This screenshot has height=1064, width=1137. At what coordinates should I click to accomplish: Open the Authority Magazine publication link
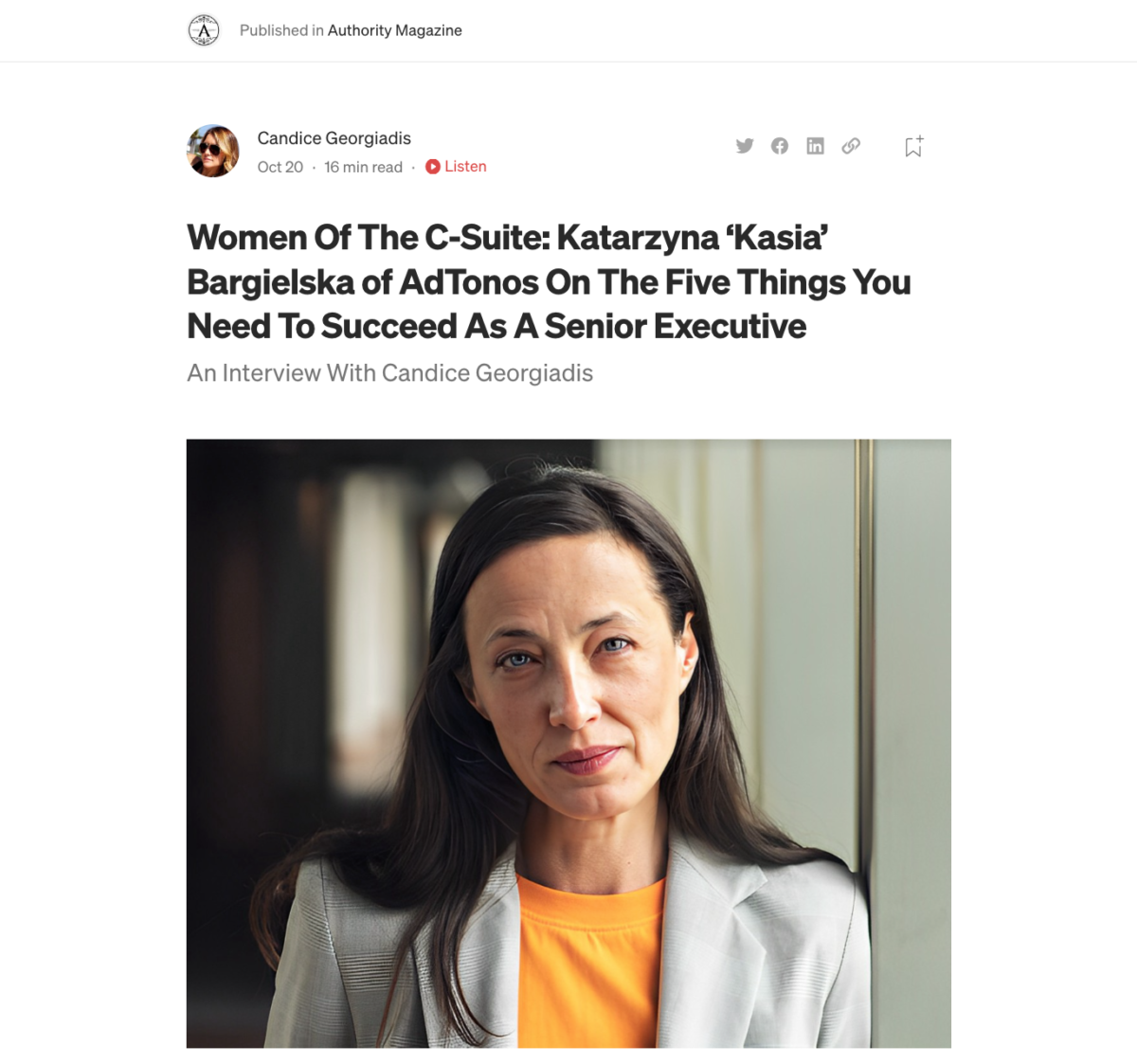click(x=394, y=30)
